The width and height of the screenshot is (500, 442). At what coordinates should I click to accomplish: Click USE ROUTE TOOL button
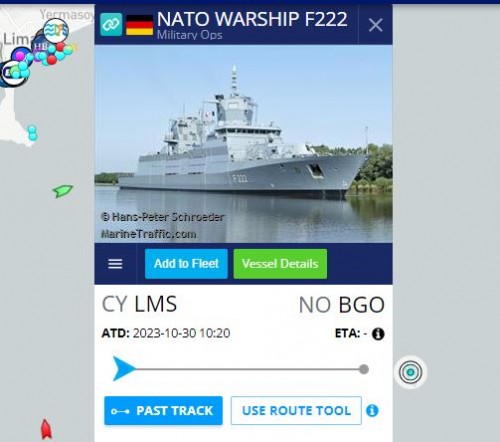click(x=296, y=411)
